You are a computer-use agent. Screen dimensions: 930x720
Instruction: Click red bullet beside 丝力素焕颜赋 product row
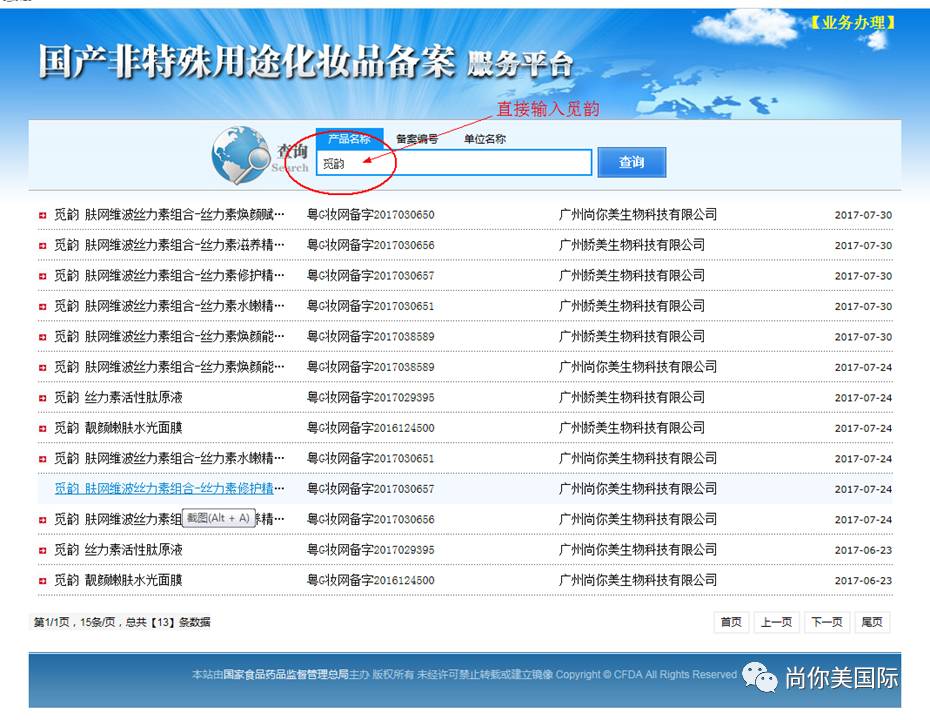pos(42,215)
